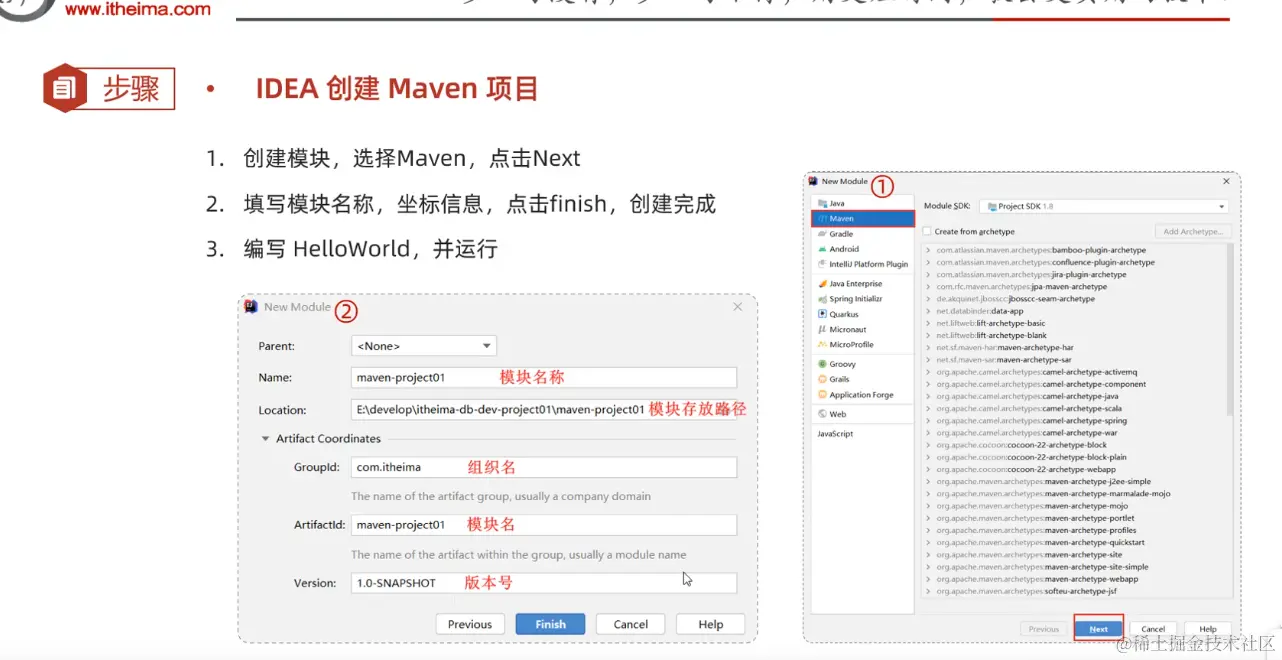Click Help beside Finish dialog's Cancel
Image resolution: width=1282 pixels, height=660 pixels.
click(x=711, y=624)
